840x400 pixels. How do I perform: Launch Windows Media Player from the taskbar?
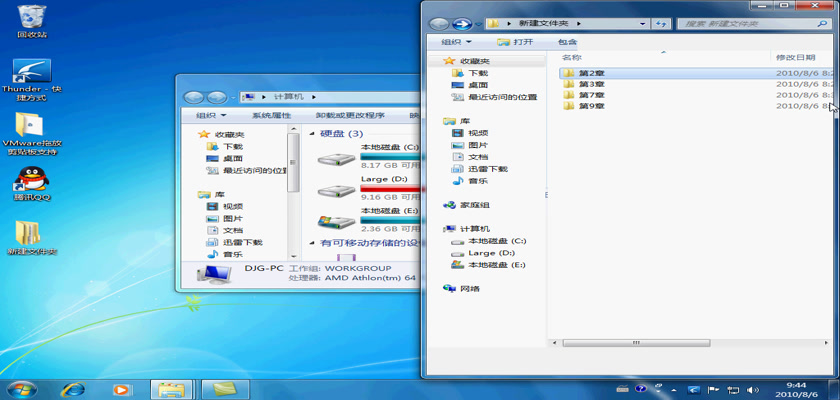click(121, 389)
